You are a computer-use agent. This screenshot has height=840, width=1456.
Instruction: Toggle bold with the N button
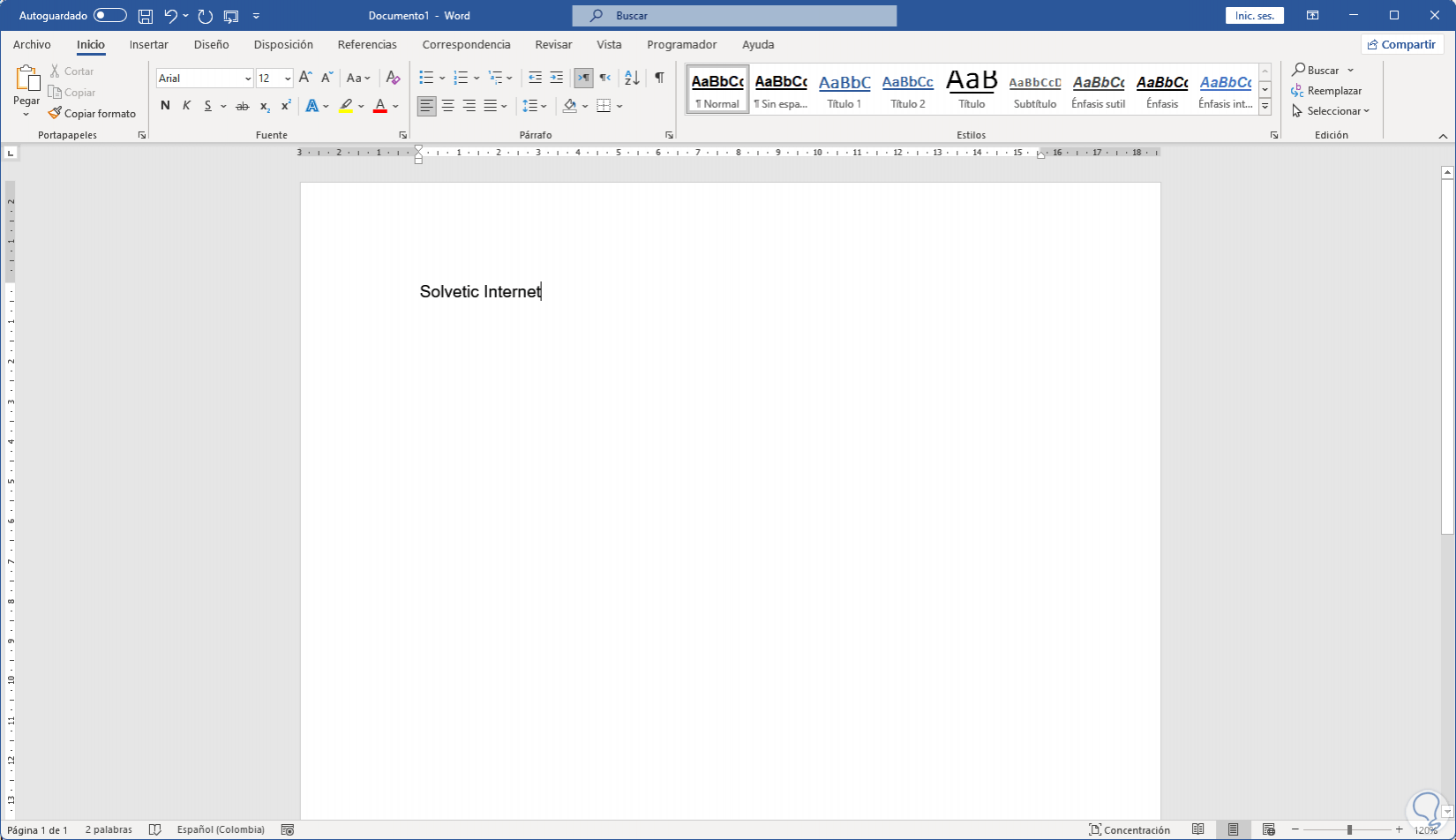pos(165,106)
